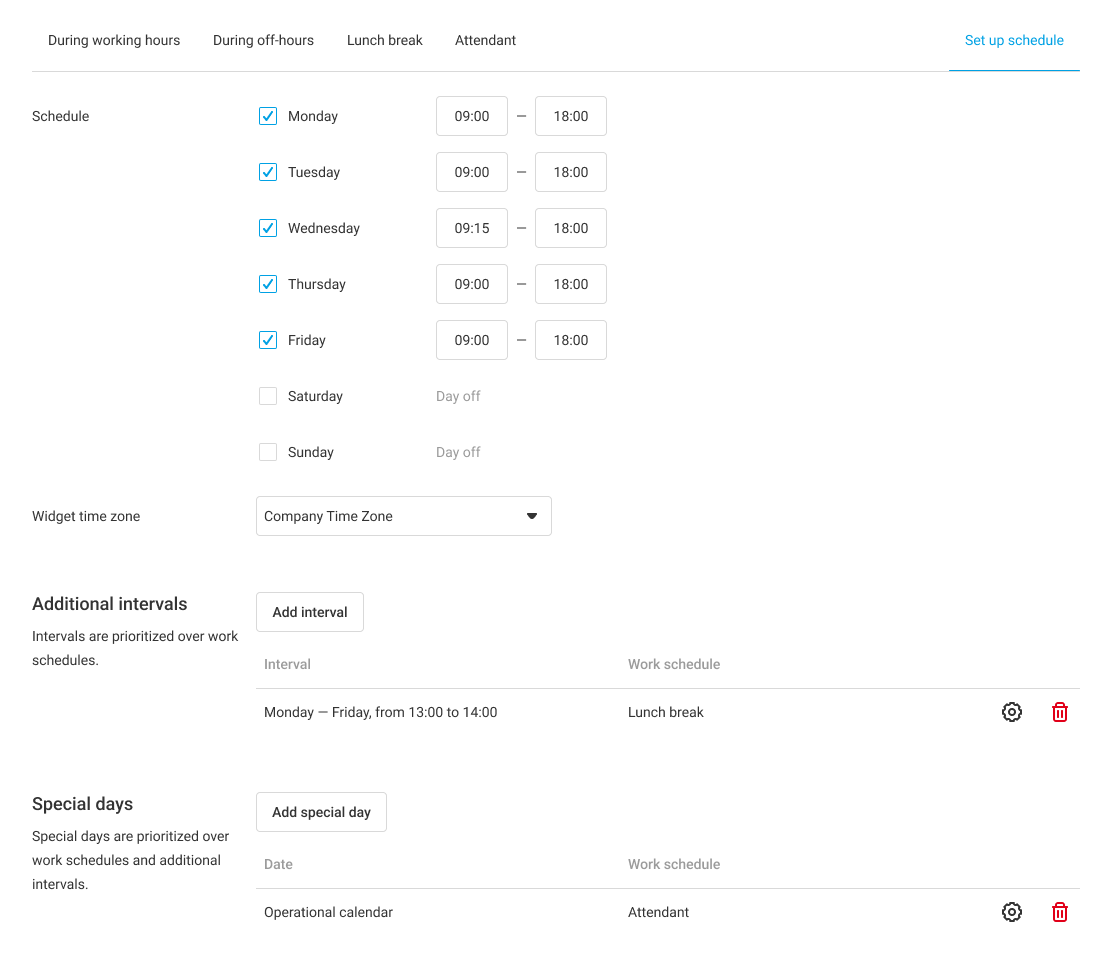
Task: Open the Widget time zone dropdown
Action: click(403, 516)
